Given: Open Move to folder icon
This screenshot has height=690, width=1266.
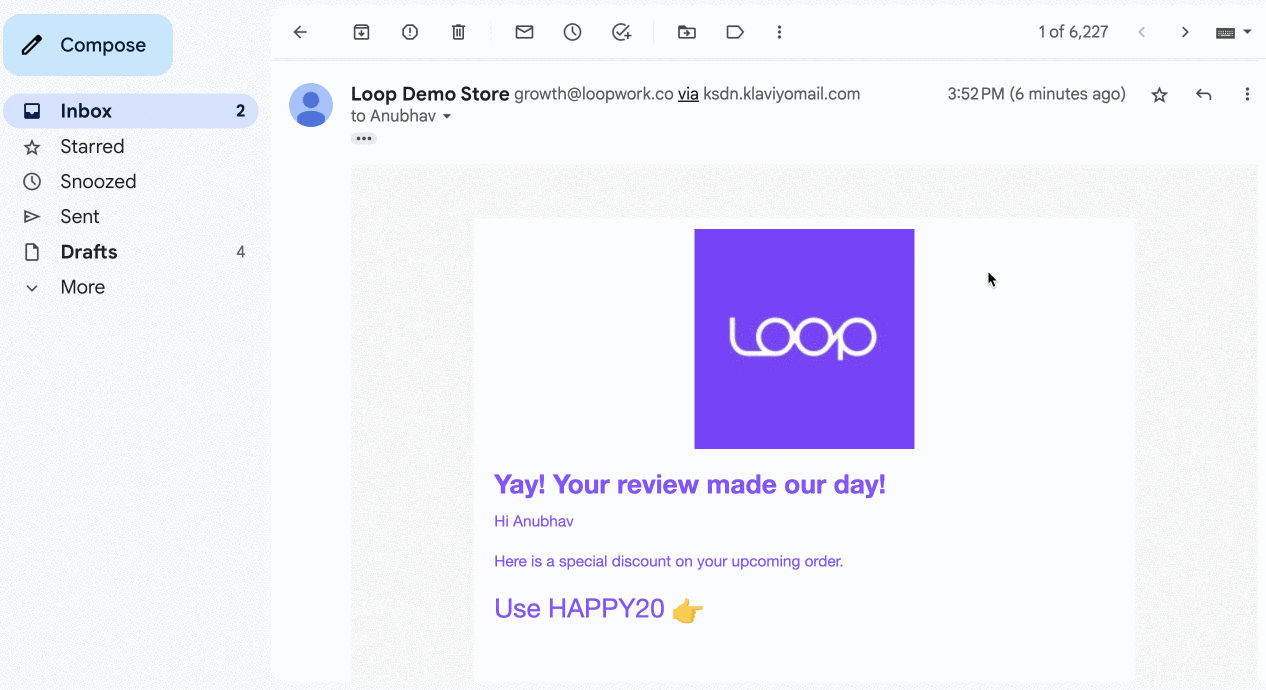Looking at the screenshot, I should pos(687,32).
